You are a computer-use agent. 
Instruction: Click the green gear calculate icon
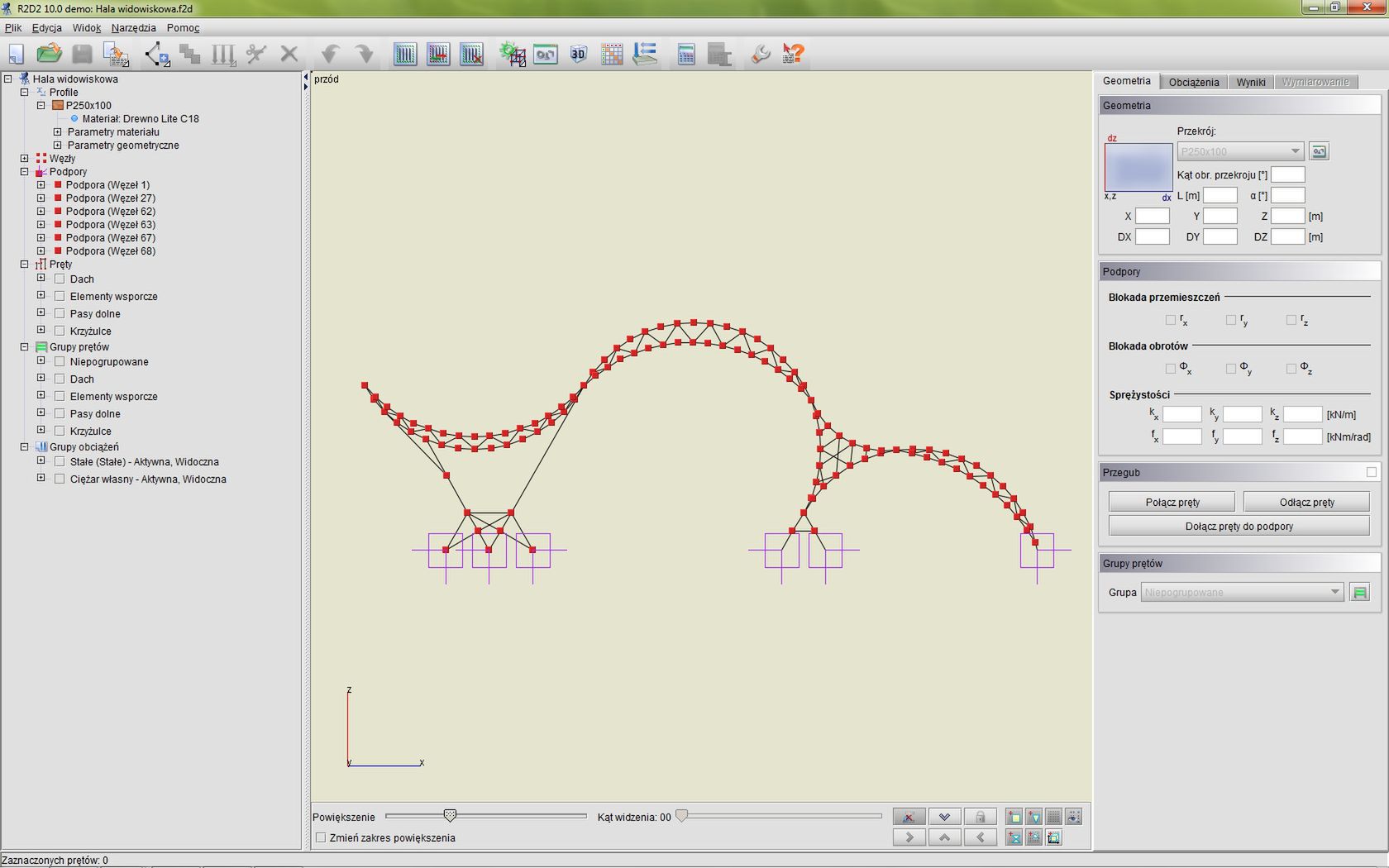coord(512,55)
